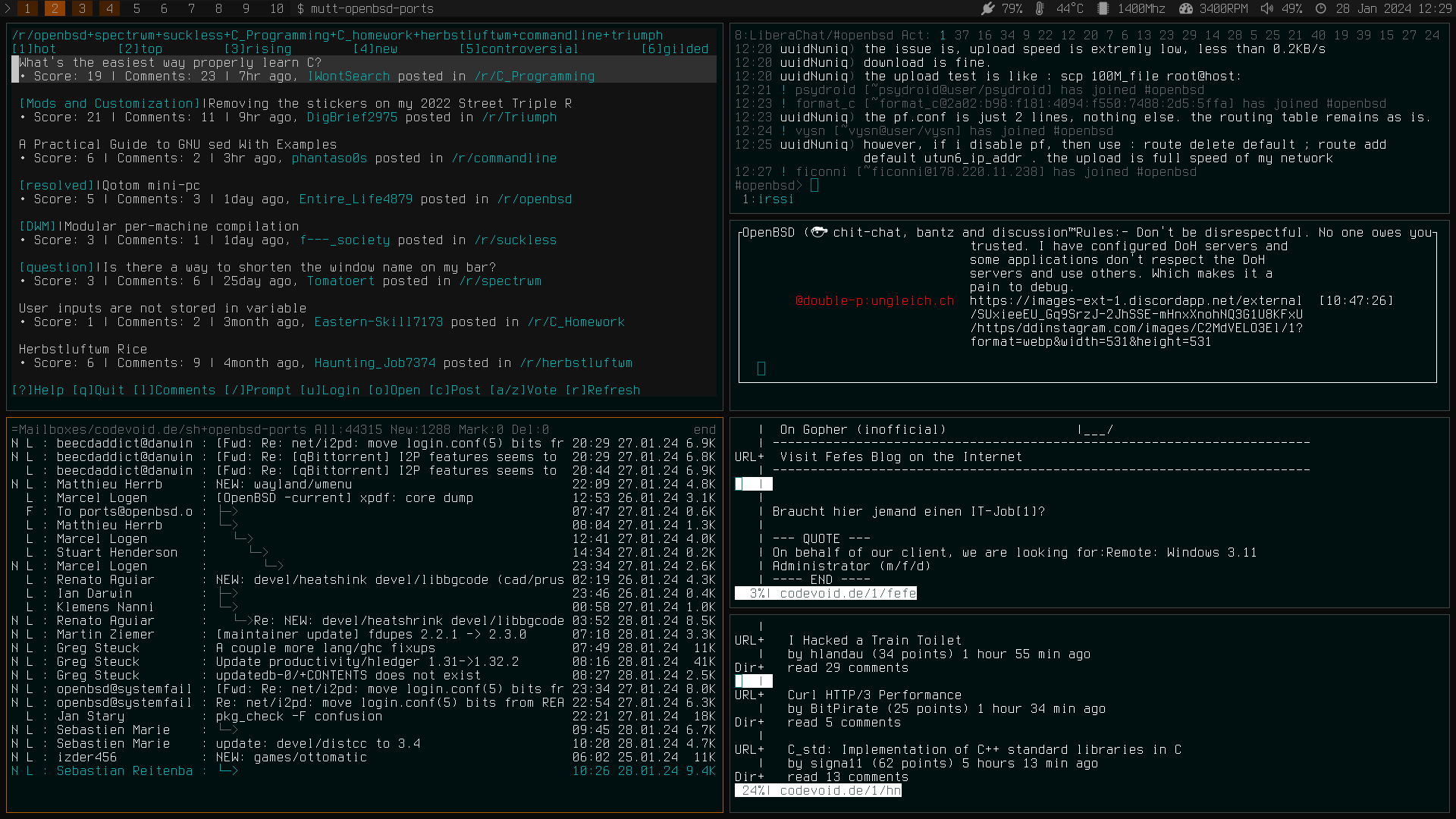The width and height of the screenshot is (1456, 819).
Task: Click the CPU chip frequency icon
Action: (1103, 8)
